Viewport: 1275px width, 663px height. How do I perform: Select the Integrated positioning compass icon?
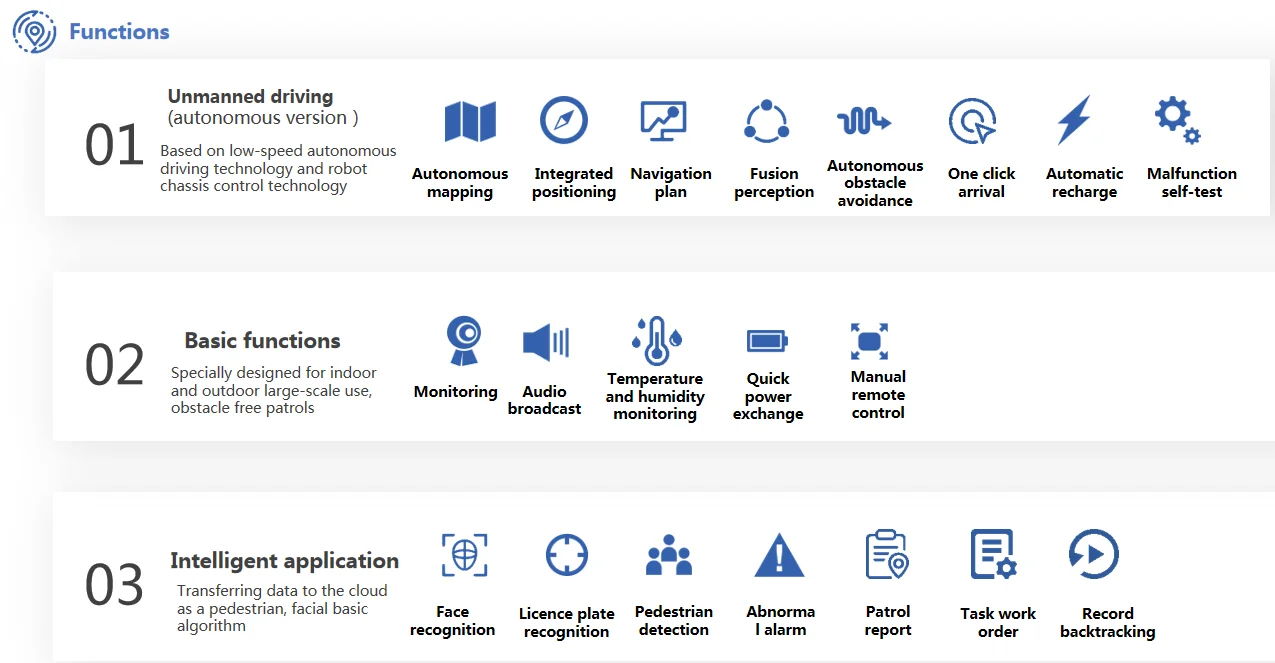click(x=564, y=121)
